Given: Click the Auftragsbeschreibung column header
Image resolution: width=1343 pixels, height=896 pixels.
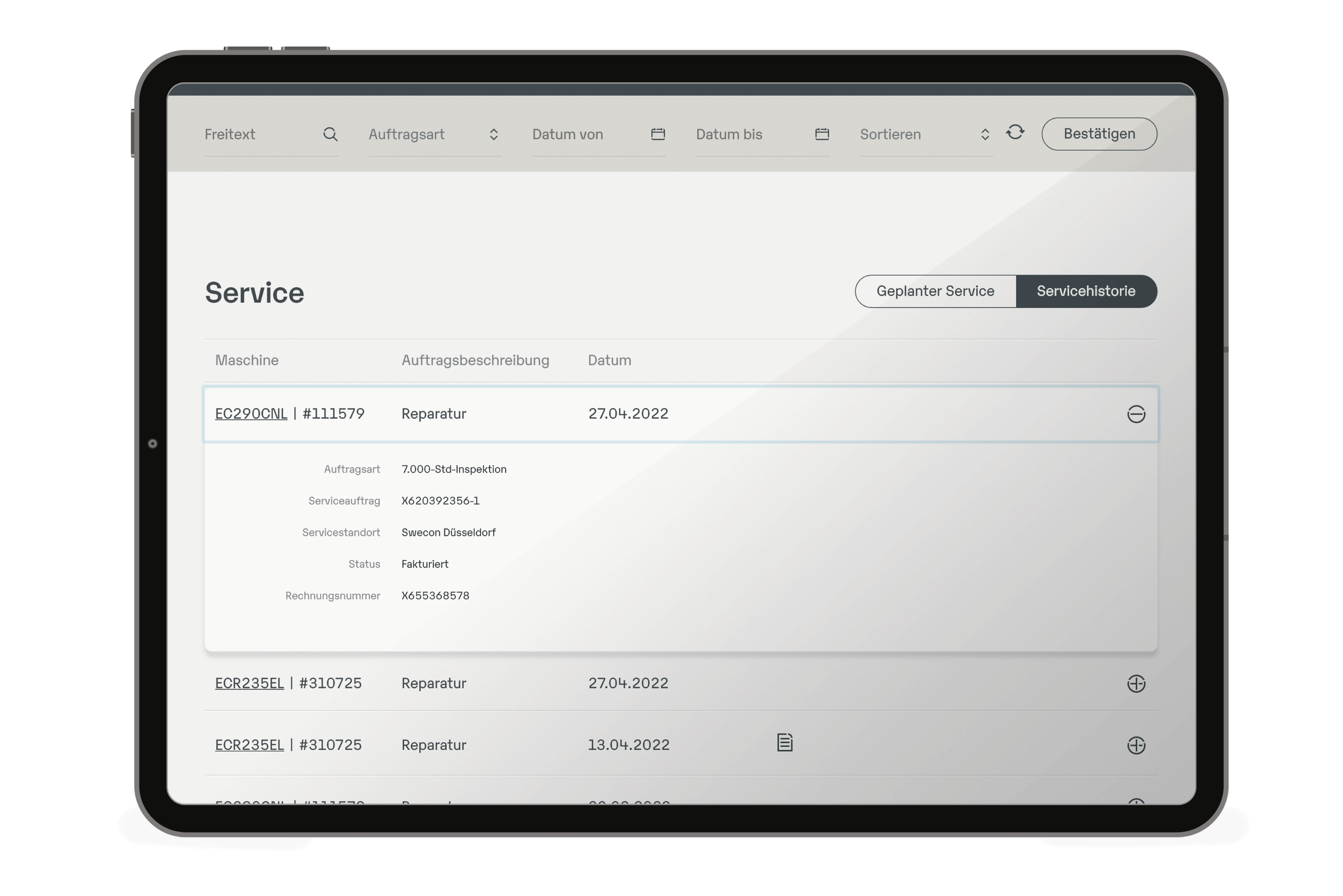Looking at the screenshot, I should pos(475,361).
